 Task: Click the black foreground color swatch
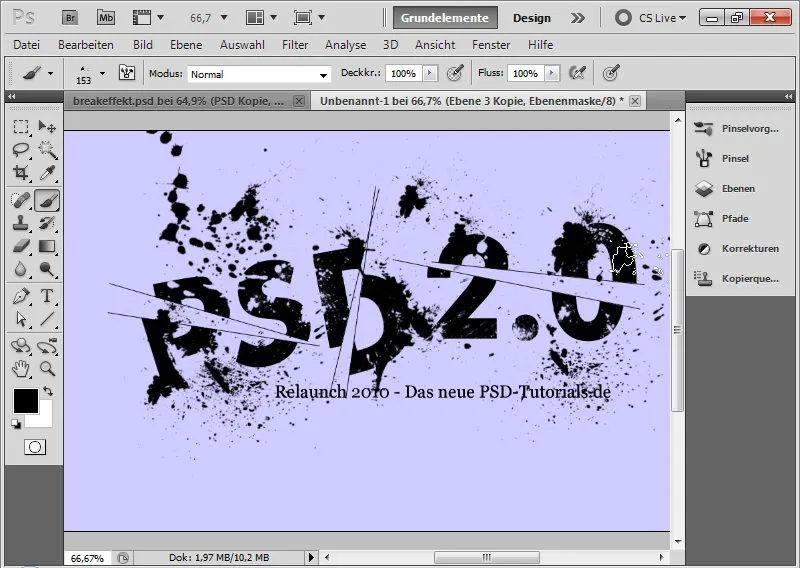[x=24, y=399]
